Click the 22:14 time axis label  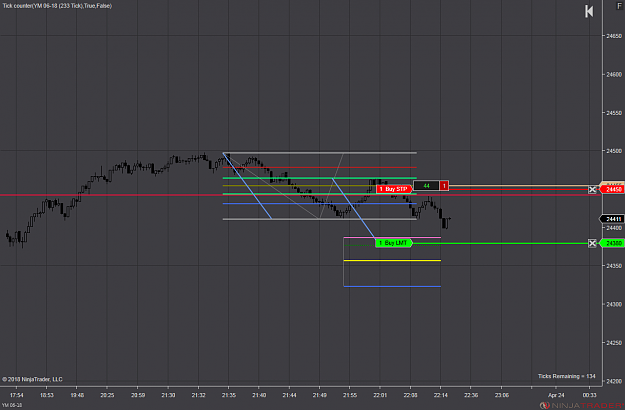coord(440,395)
